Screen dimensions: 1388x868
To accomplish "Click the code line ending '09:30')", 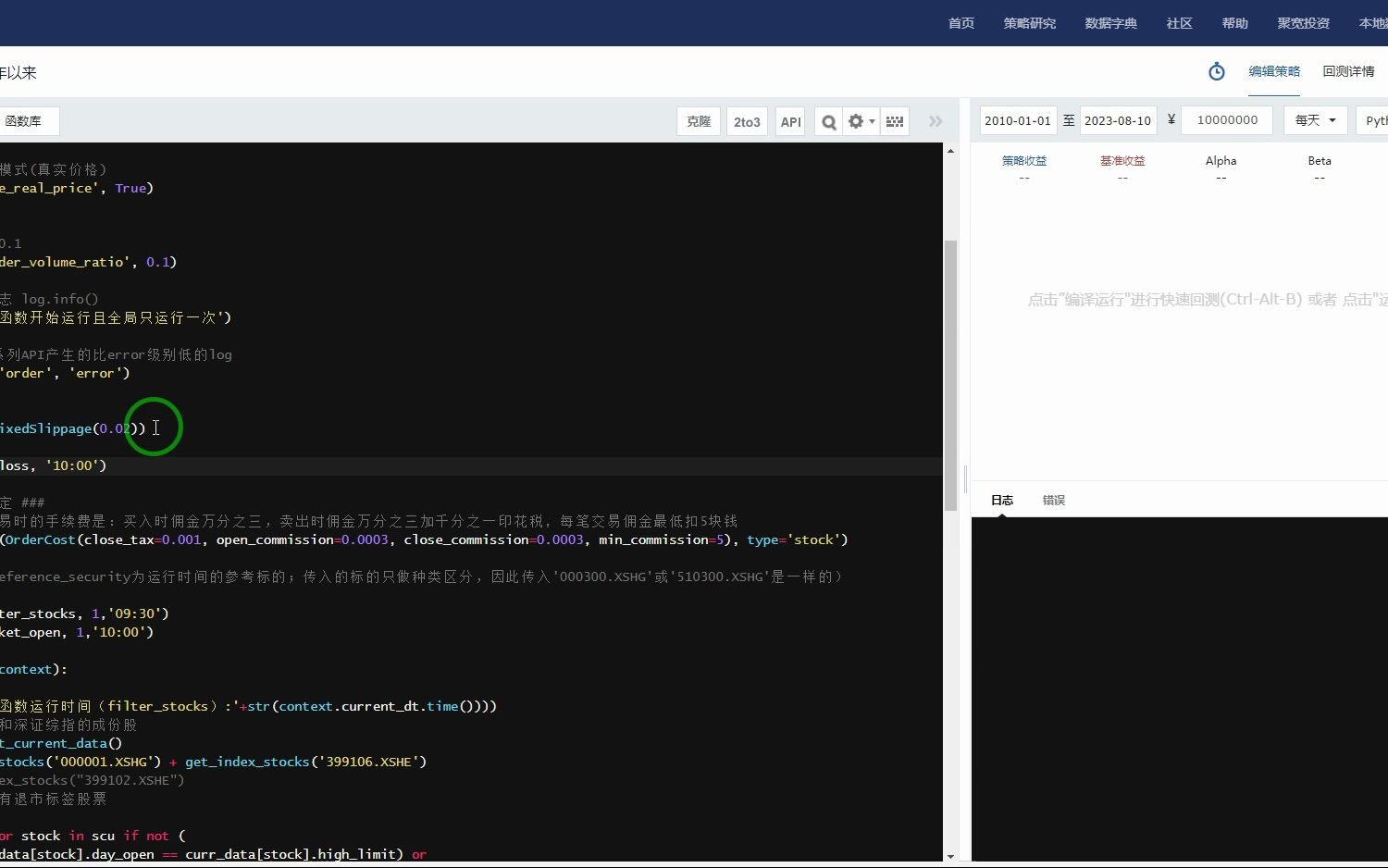I will pos(84,614).
